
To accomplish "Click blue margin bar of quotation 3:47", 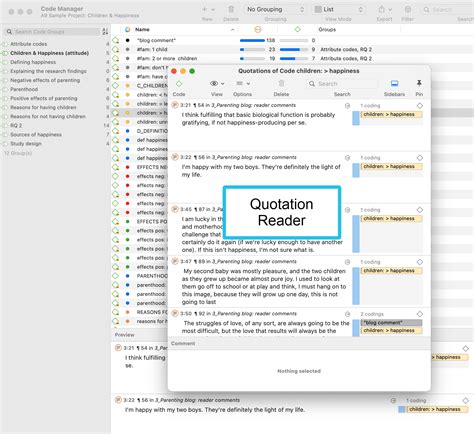I will click(356, 286).
